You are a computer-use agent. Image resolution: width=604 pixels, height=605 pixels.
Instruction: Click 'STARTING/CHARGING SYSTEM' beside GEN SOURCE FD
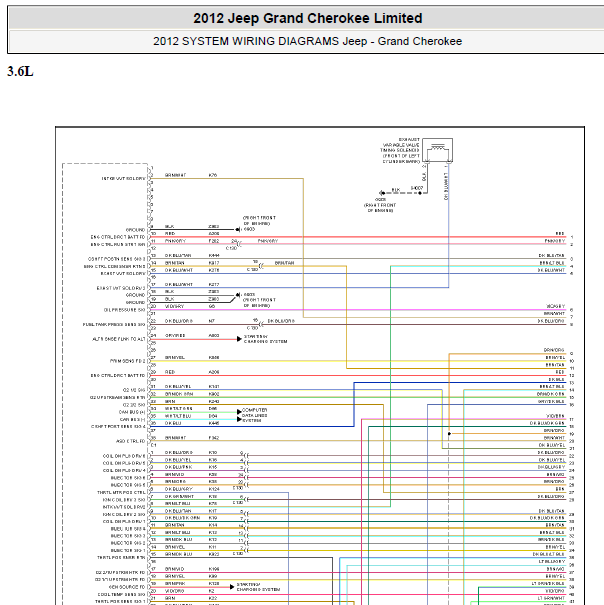(258, 587)
